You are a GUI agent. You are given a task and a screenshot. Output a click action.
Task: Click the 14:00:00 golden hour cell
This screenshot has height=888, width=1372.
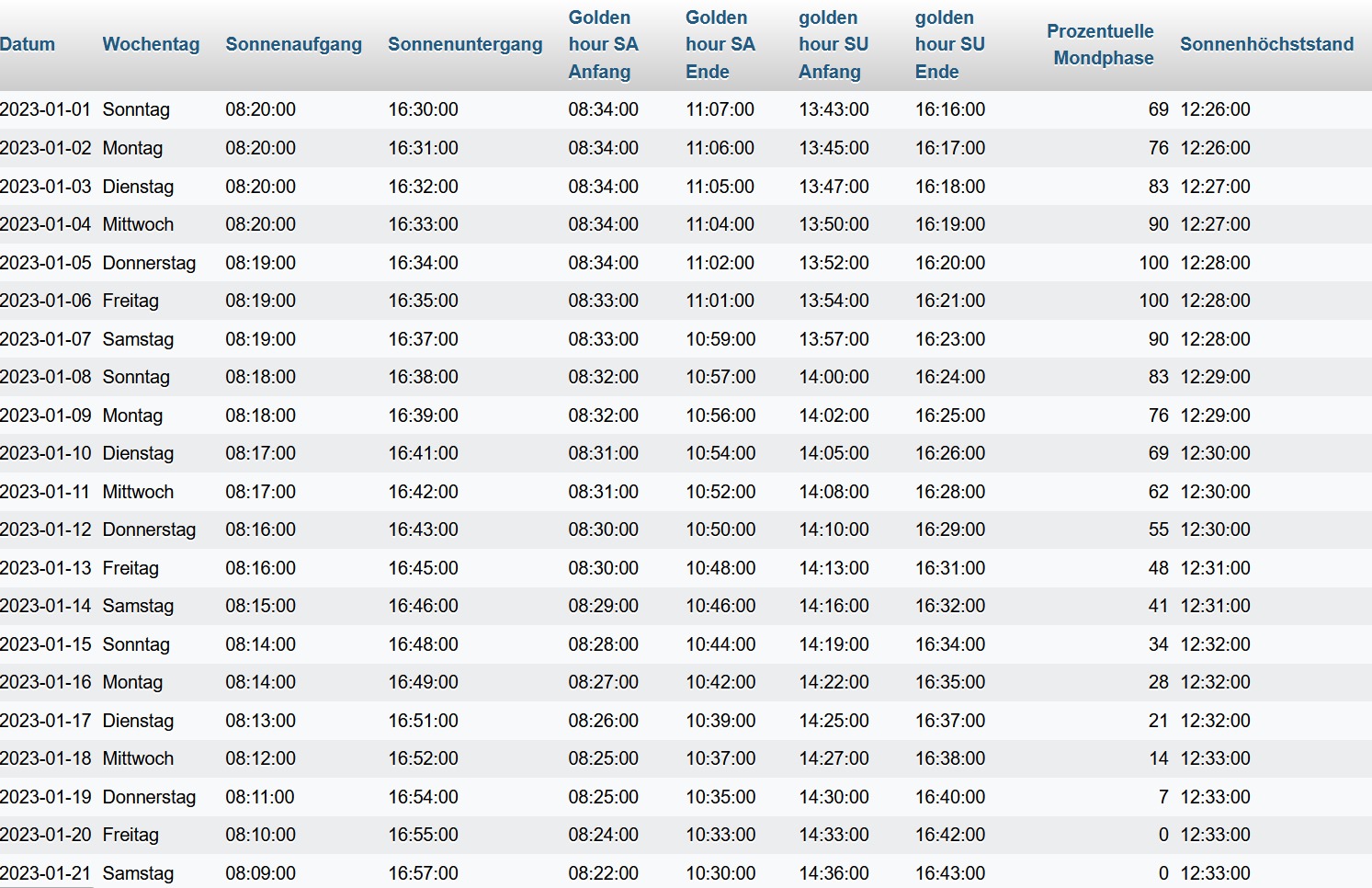(833, 377)
